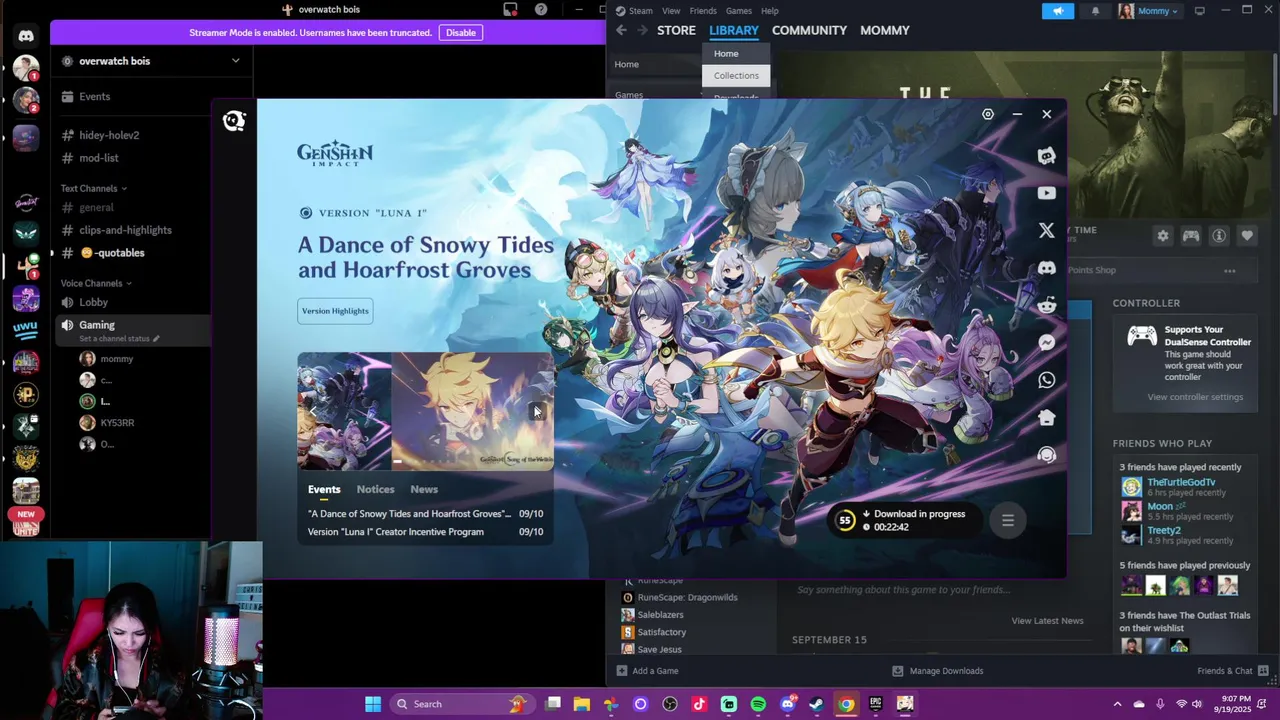Disable Discord Streamer Mode
The image size is (1280, 720).
(461, 32)
